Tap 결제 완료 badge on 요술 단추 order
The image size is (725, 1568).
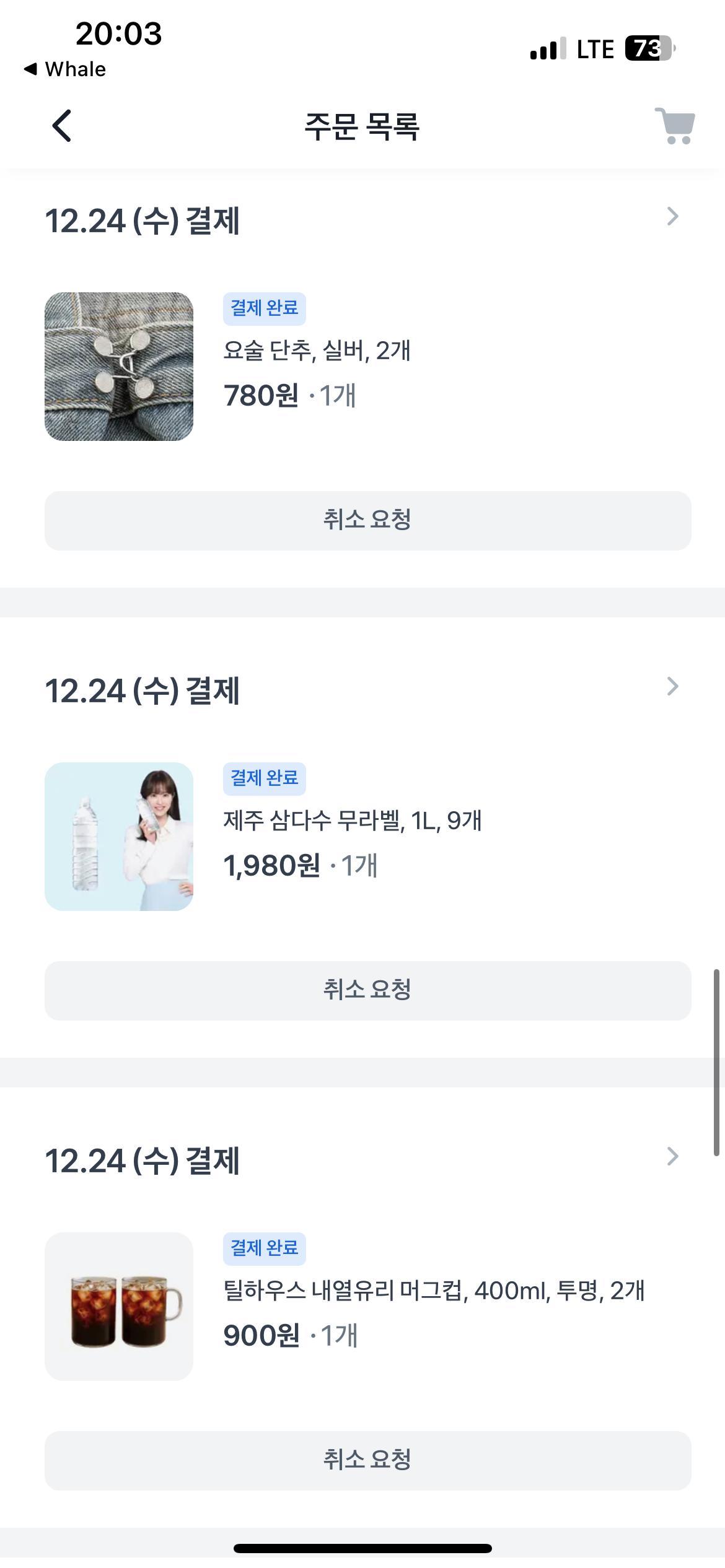point(265,308)
